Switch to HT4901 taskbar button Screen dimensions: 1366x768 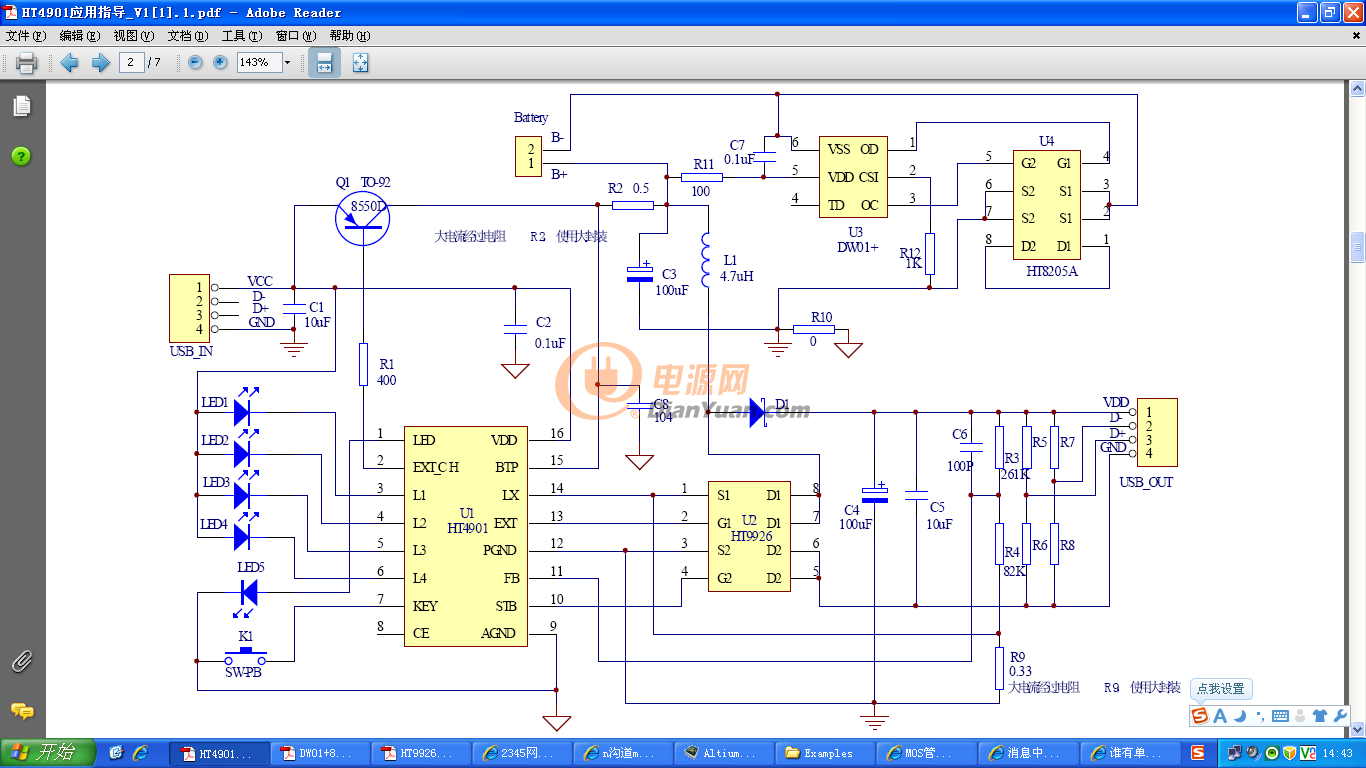220,753
